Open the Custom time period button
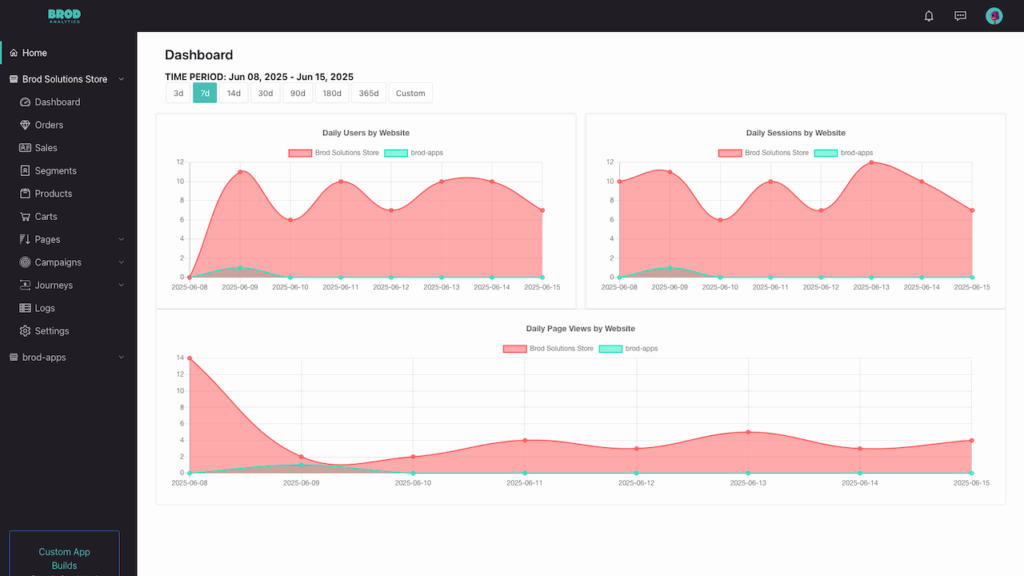This screenshot has height=576, width=1024. 410,92
